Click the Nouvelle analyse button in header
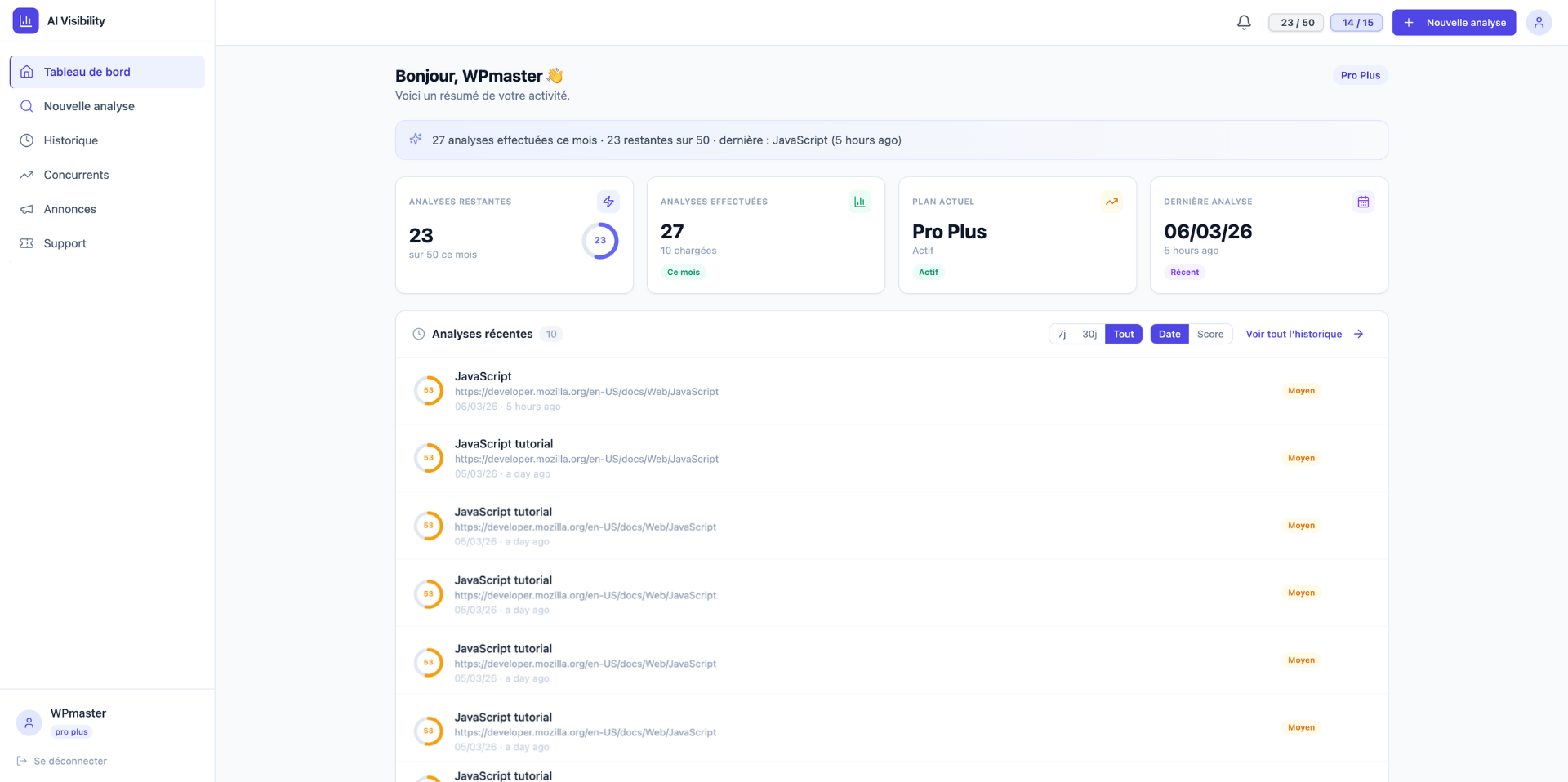 [1454, 23]
